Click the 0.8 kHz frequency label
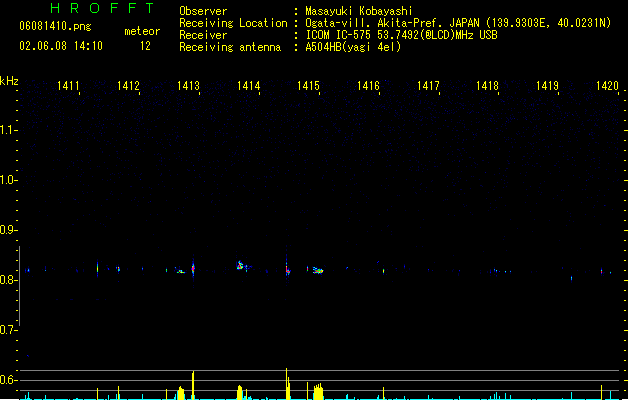 click(x=8, y=280)
